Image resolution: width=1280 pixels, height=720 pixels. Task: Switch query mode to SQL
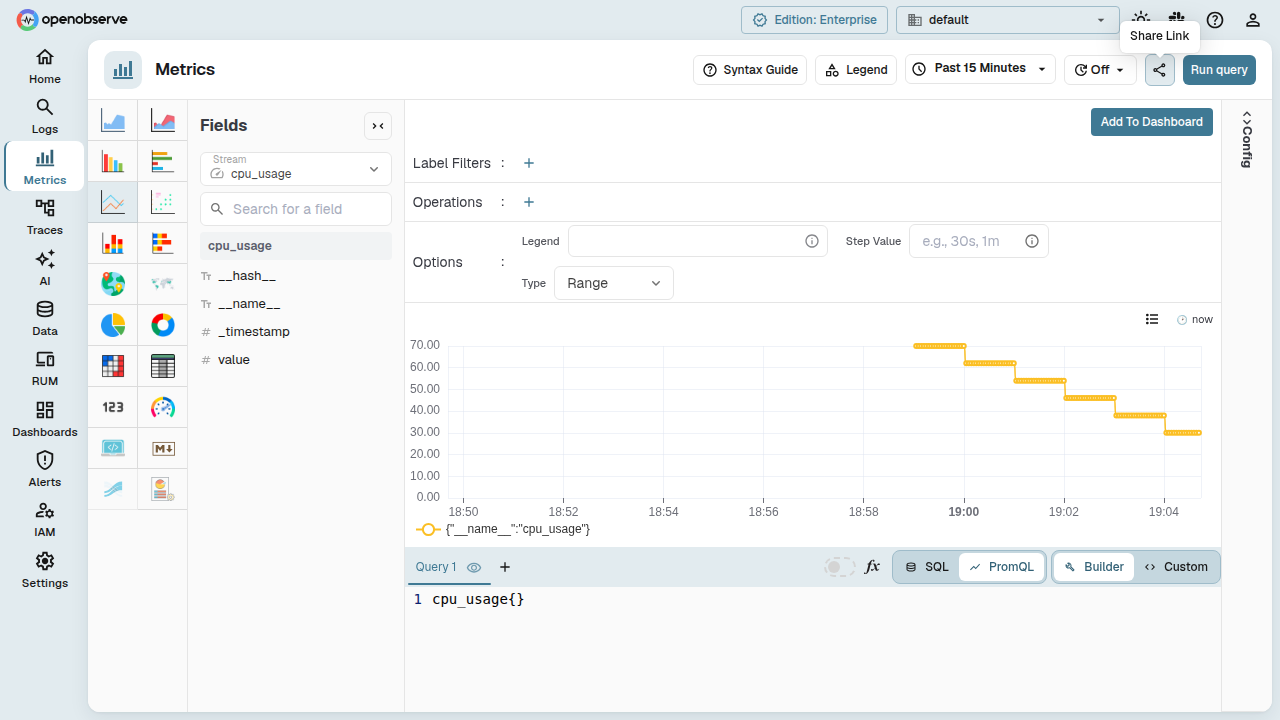point(926,567)
